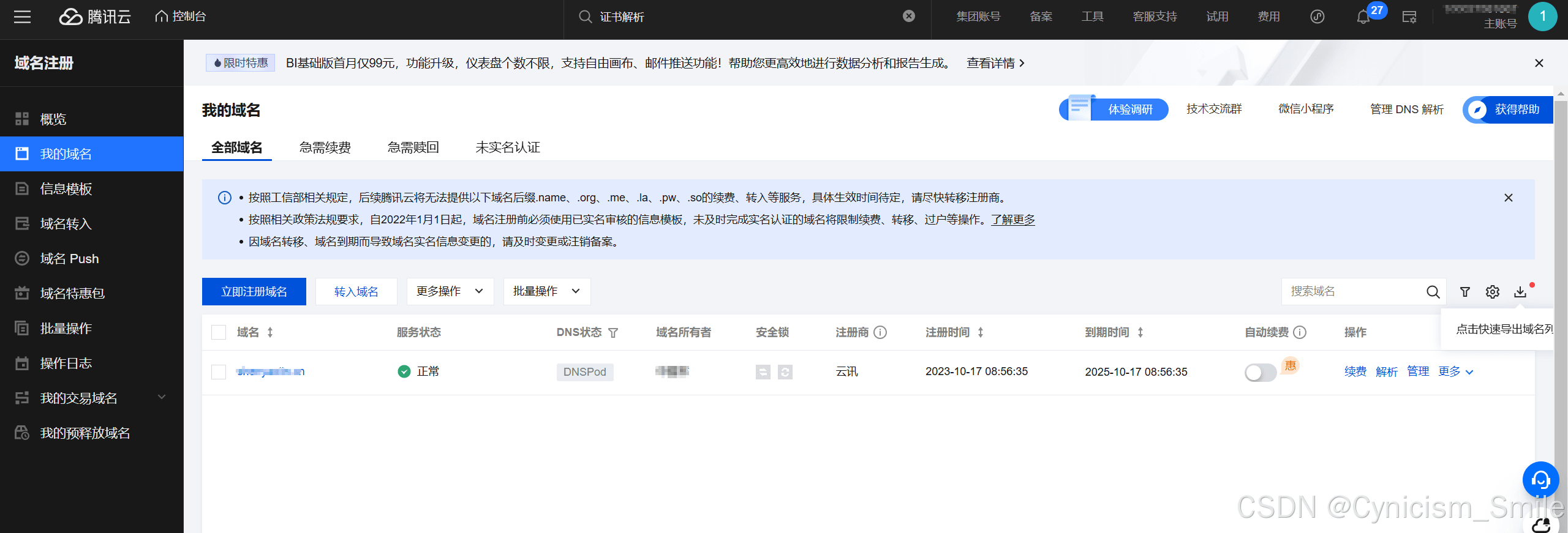Click 管理 in the domain row

pyautogui.click(x=1418, y=371)
